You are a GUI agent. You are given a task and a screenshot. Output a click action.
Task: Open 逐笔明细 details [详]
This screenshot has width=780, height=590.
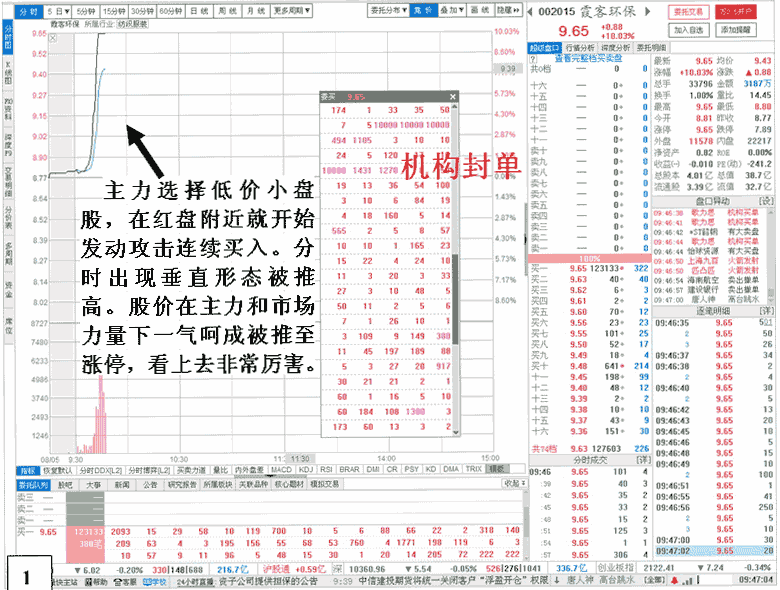766,310
